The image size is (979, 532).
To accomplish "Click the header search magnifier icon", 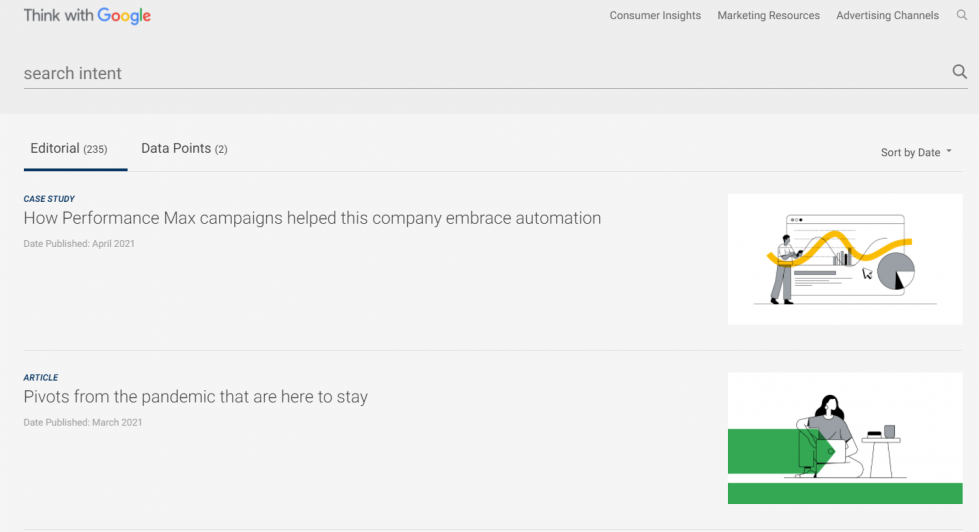I will tap(962, 15).
